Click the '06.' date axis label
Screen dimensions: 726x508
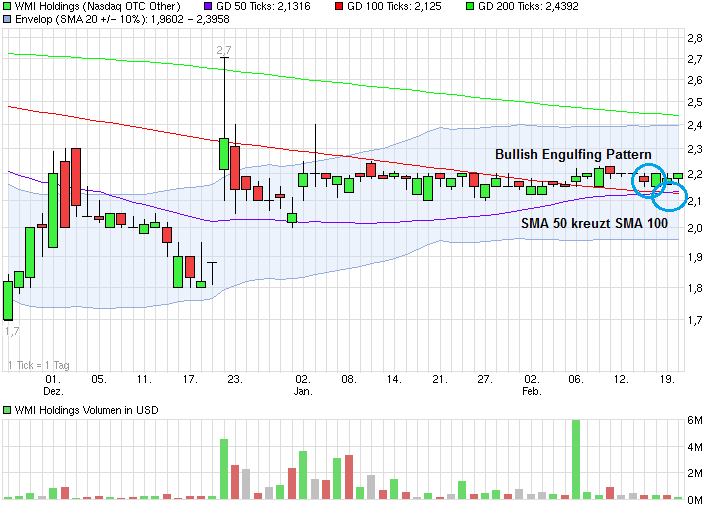576,380
